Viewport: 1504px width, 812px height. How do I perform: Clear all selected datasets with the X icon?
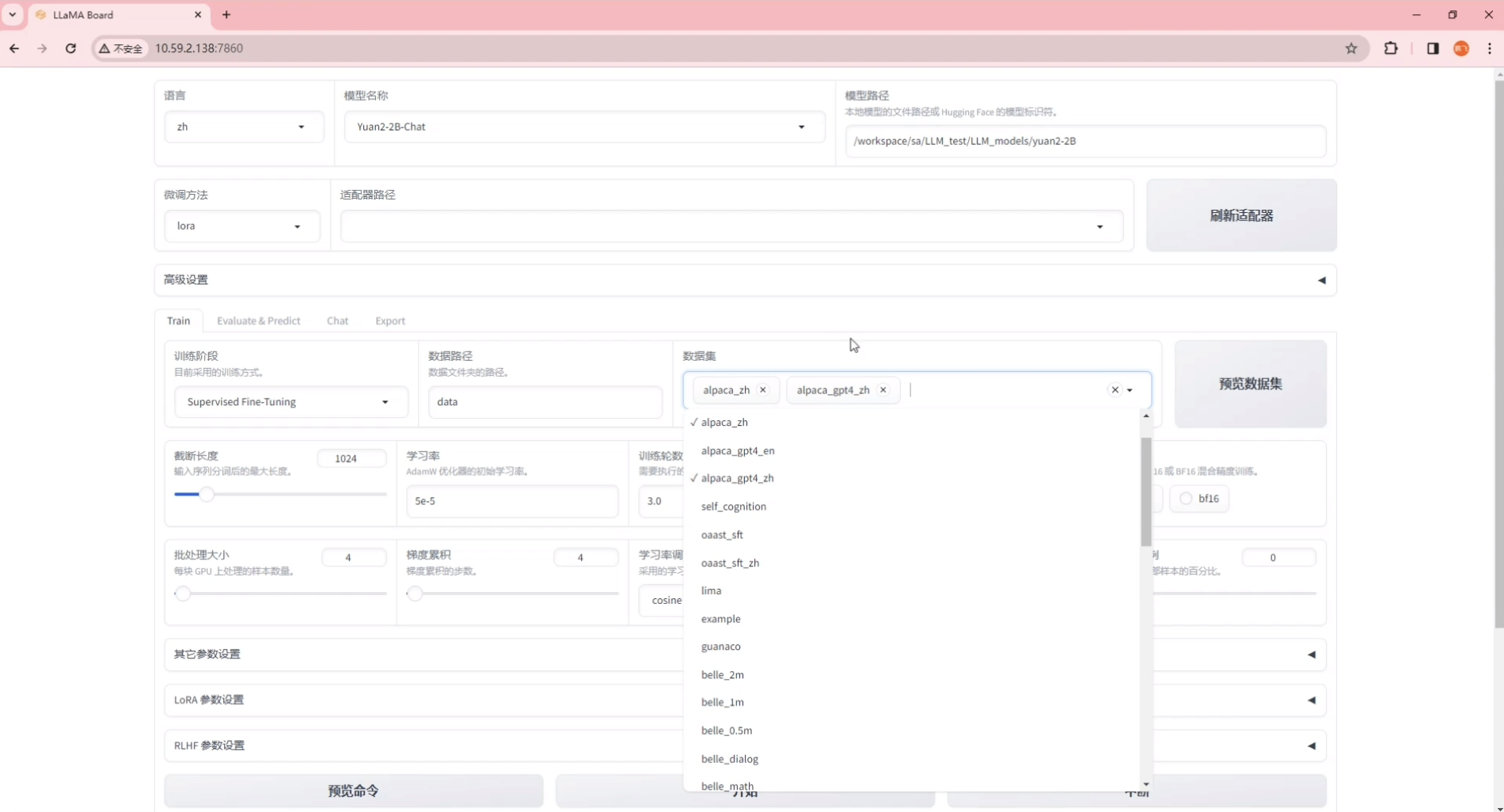[1115, 390]
